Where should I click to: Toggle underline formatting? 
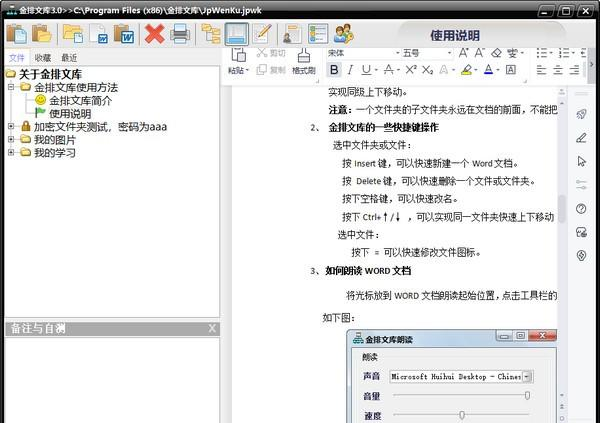pos(366,70)
